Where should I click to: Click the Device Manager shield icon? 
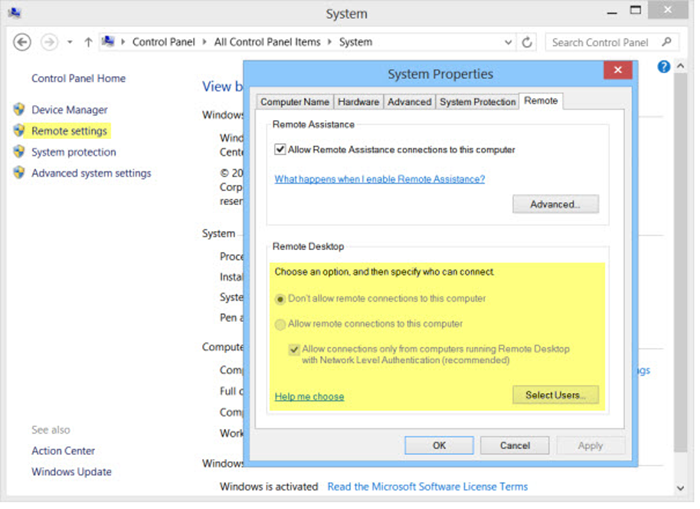coord(19,110)
